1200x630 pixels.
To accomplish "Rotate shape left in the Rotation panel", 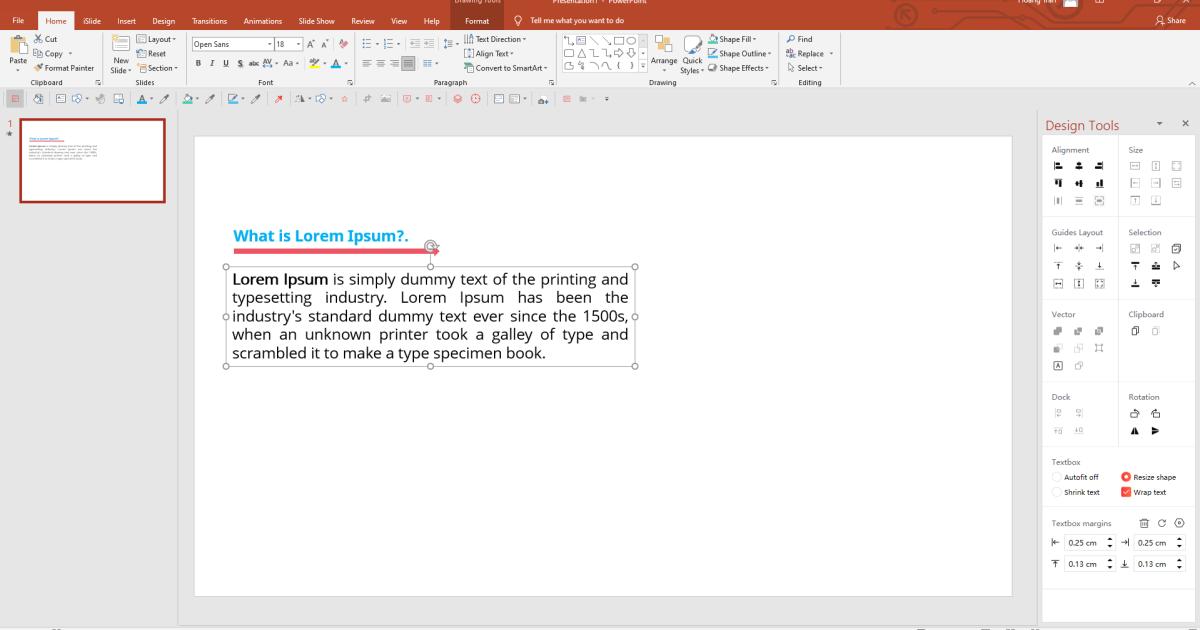I will tap(1134, 413).
